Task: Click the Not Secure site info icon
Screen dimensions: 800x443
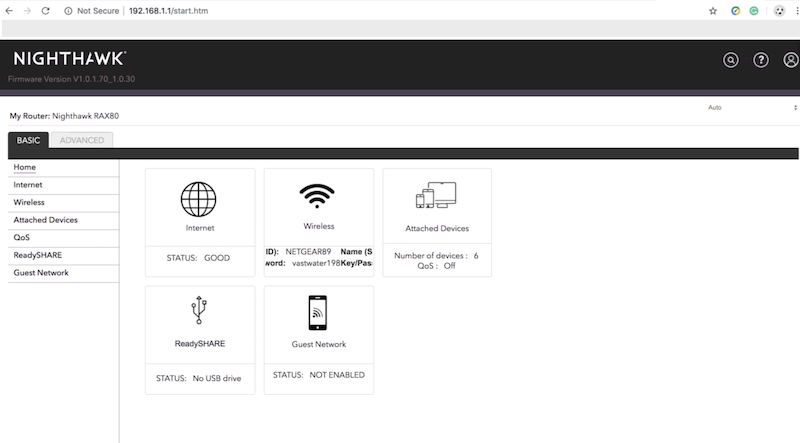Action: [68, 11]
